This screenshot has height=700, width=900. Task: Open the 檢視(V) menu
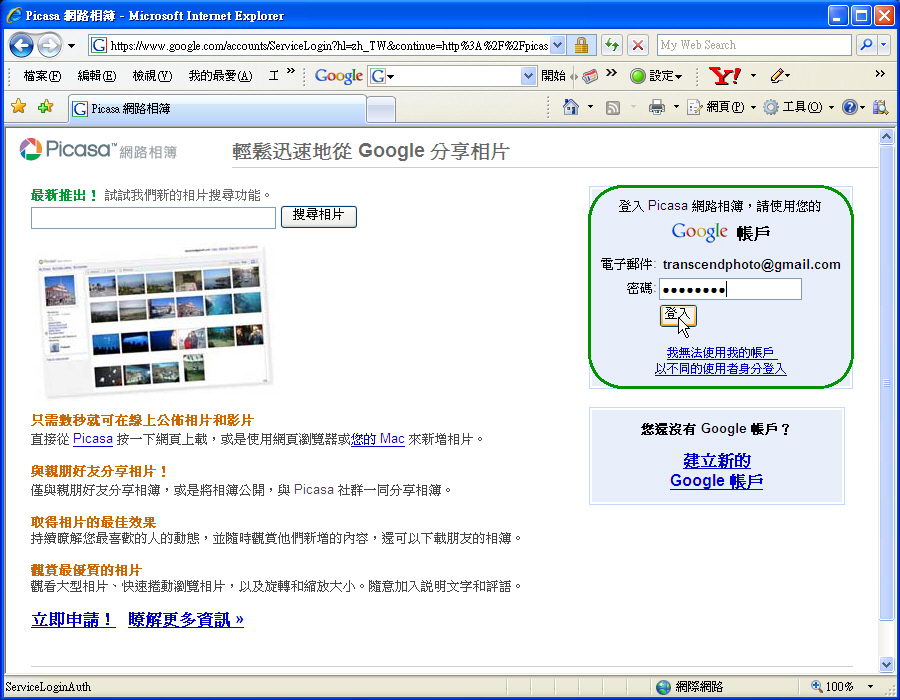point(152,76)
